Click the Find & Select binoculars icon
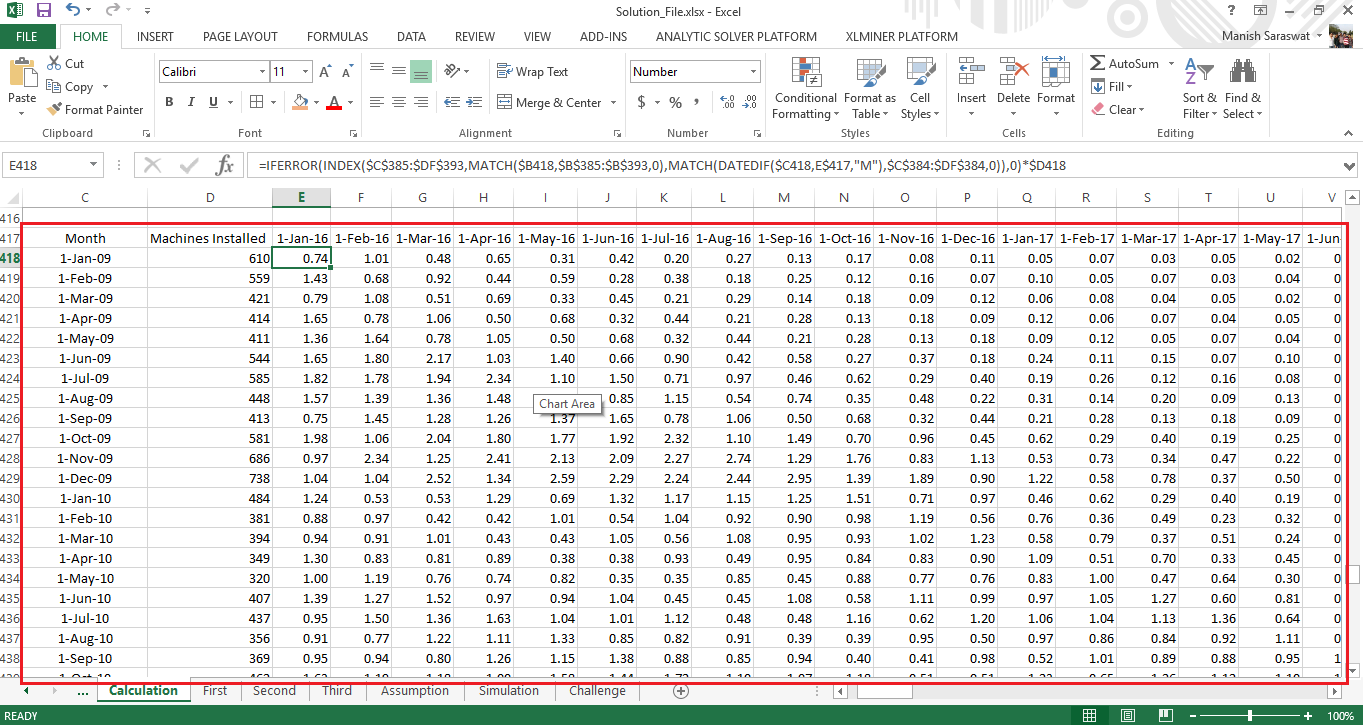This screenshot has height=725, width=1363. [1242, 74]
